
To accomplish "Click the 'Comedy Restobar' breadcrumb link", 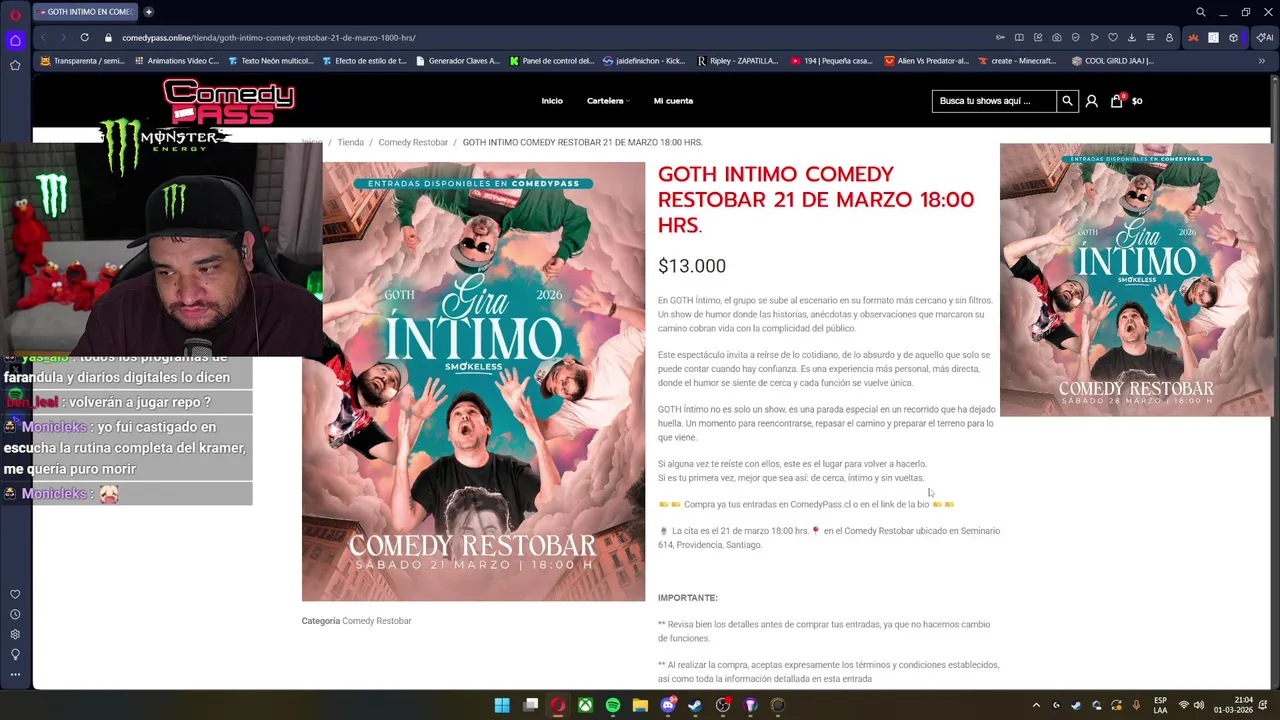I will [x=413, y=142].
